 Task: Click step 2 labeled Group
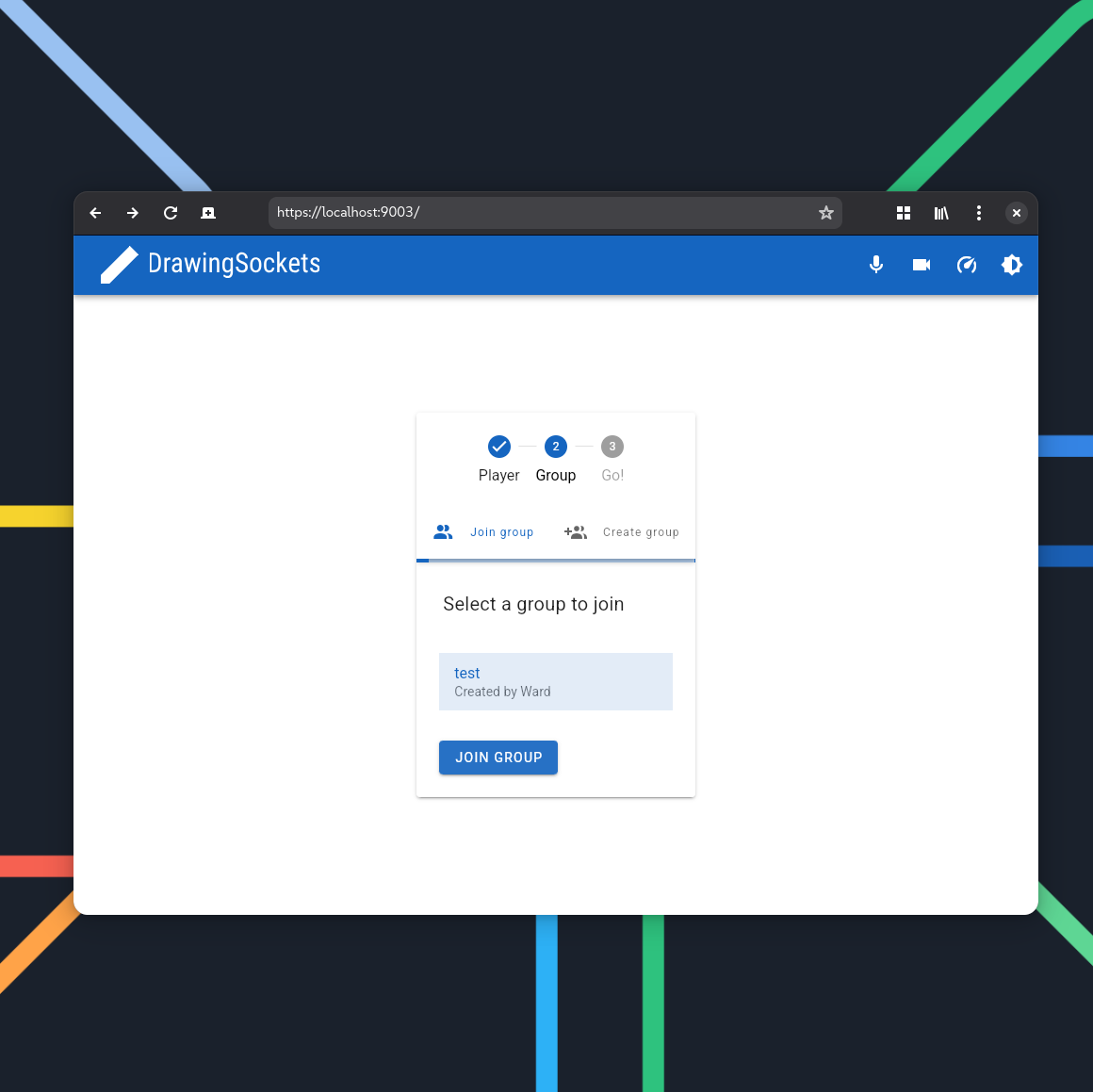click(556, 447)
